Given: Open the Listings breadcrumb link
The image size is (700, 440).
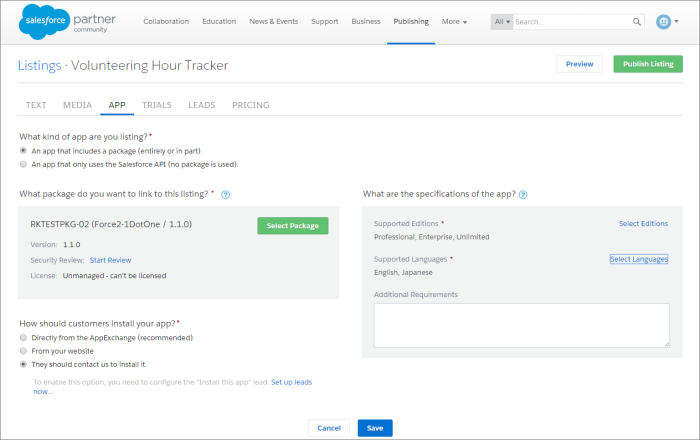Looking at the screenshot, I should tap(39, 66).
